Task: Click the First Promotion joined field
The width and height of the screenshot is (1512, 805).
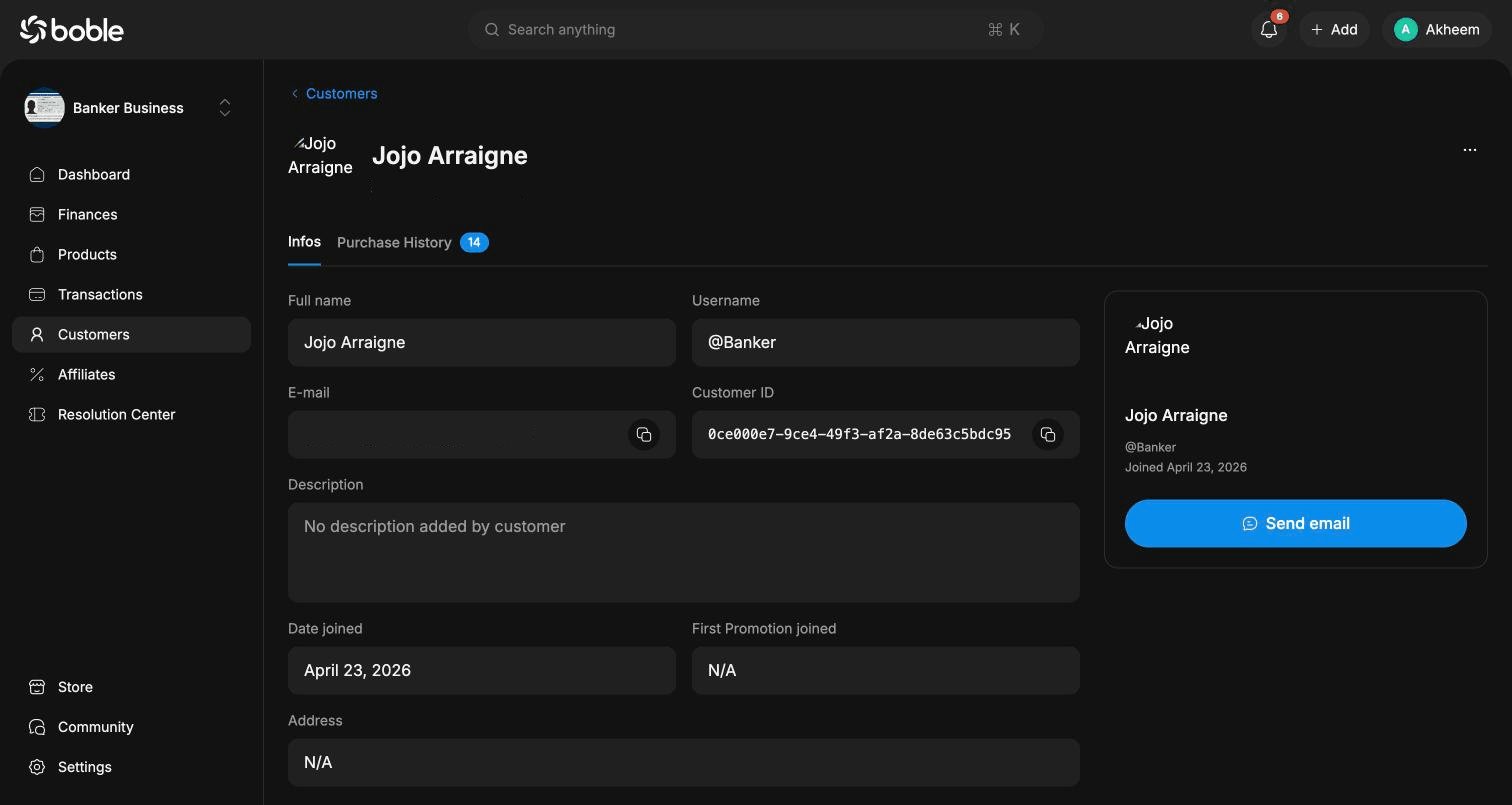Action: click(886, 671)
